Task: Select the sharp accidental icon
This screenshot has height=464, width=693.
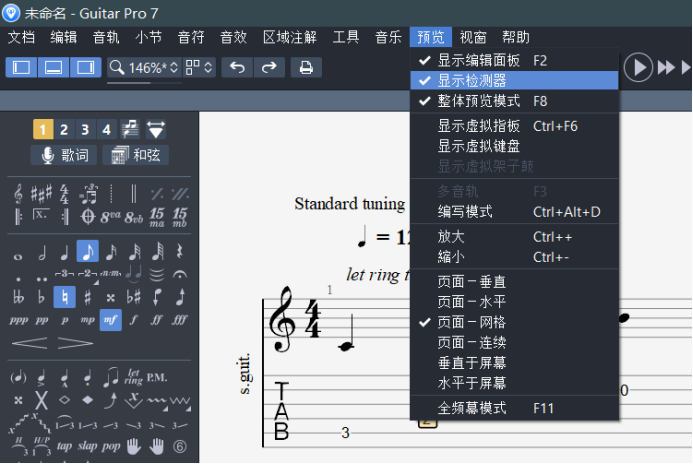Action: click(x=88, y=297)
